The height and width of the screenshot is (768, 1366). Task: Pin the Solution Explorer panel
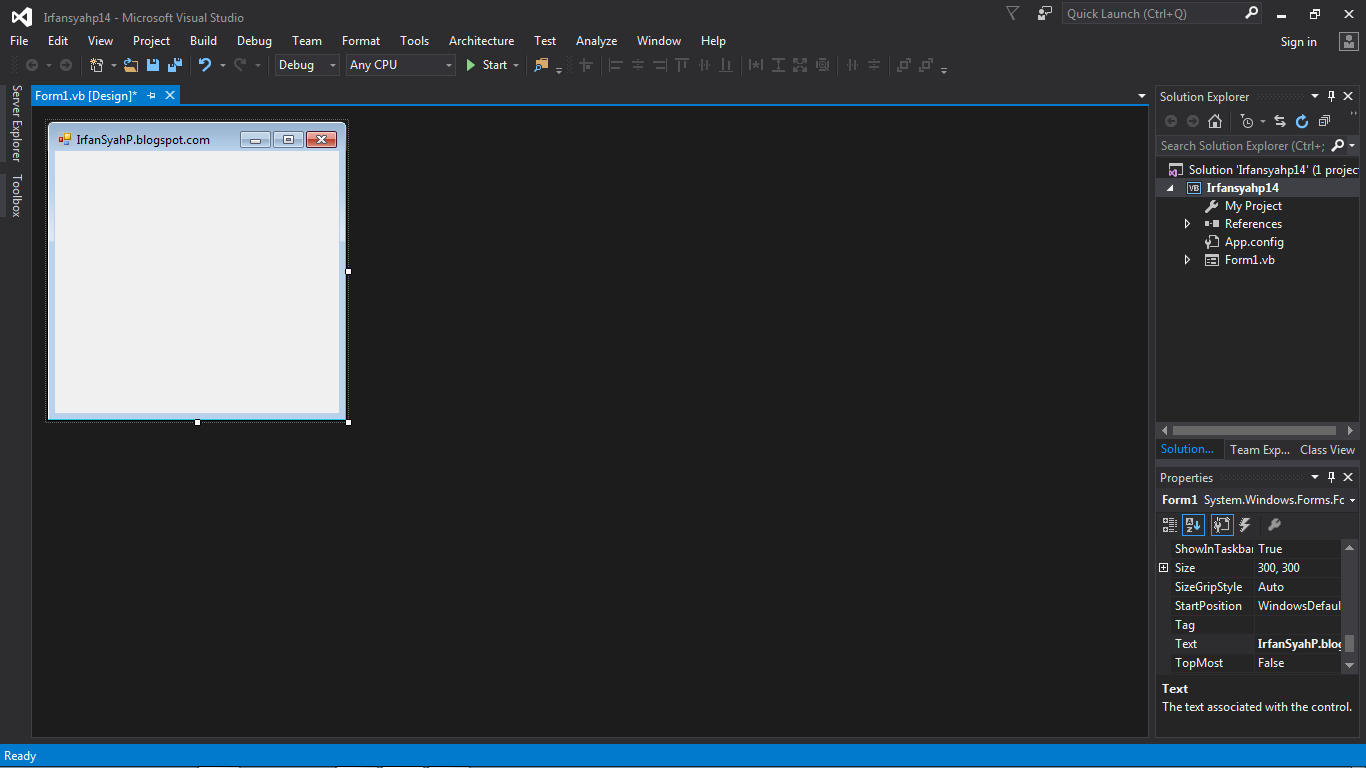tap(1331, 96)
